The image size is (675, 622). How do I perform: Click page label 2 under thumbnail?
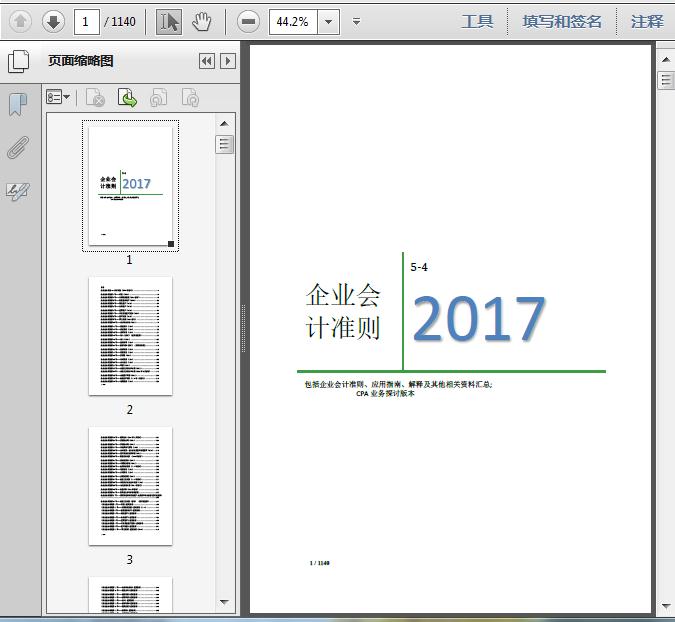click(130, 410)
